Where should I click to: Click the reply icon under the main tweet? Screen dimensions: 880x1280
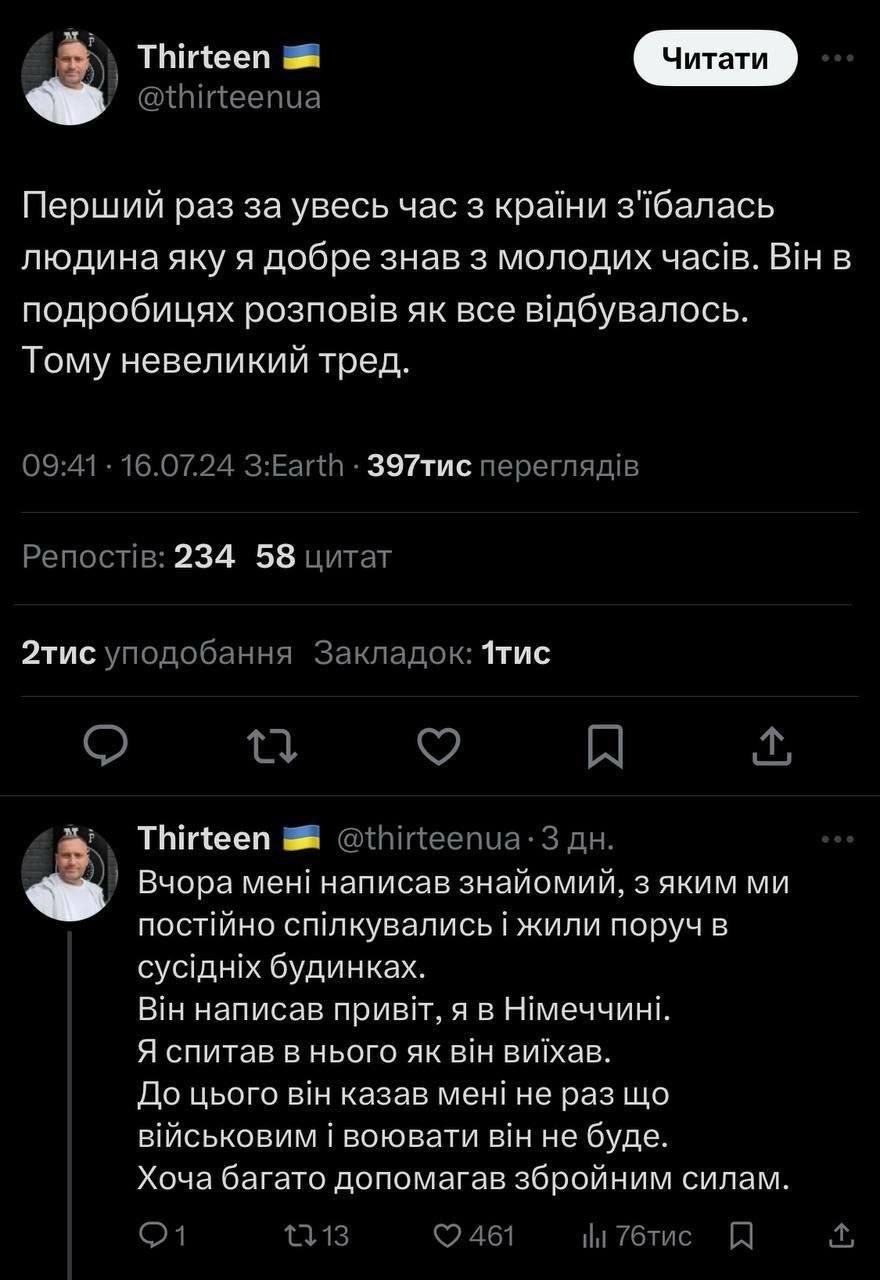click(x=104, y=746)
